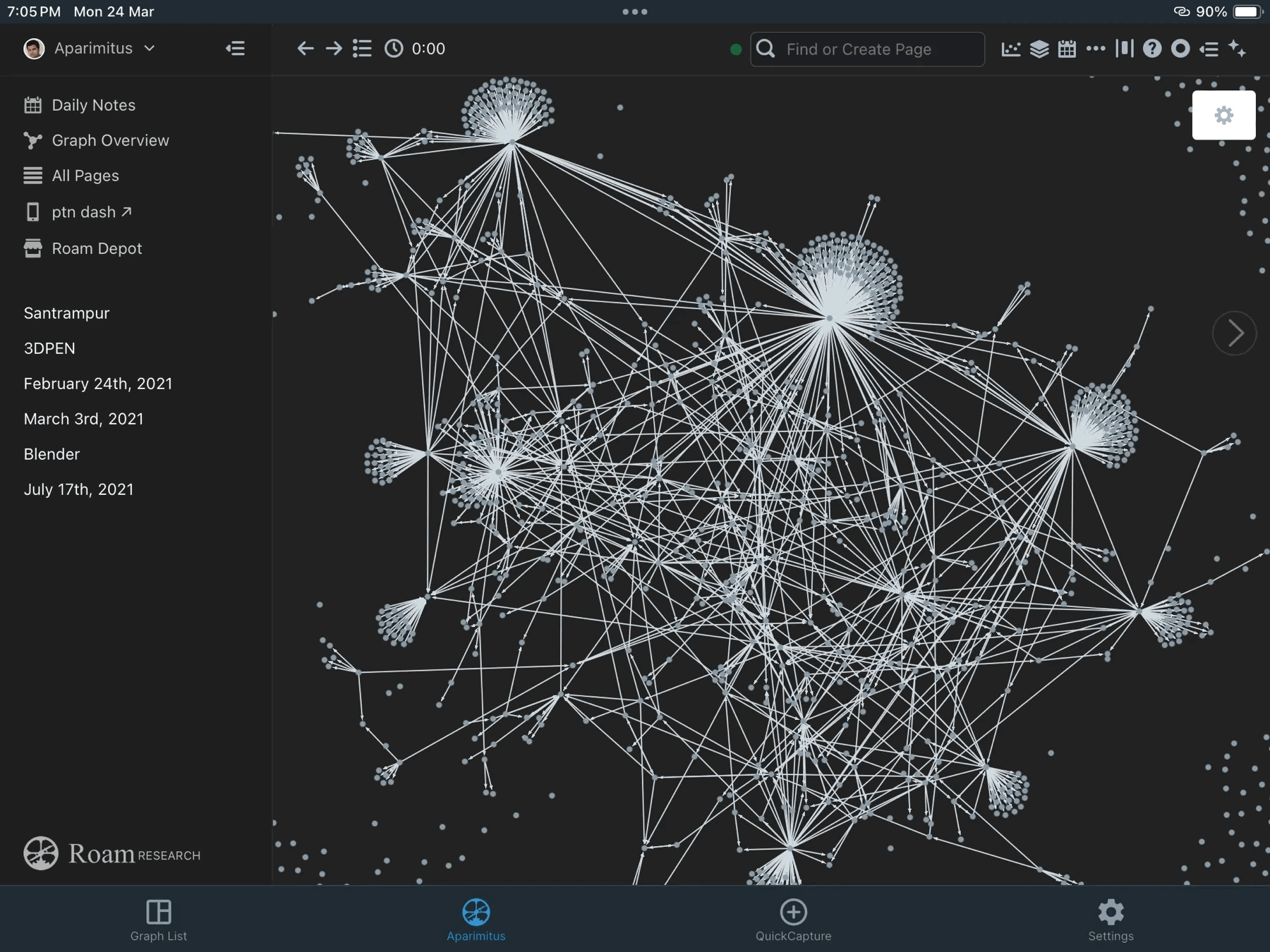The image size is (1270, 952).
Task: Expand the right panel chevron arrow
Action: tap(1234, 333)
